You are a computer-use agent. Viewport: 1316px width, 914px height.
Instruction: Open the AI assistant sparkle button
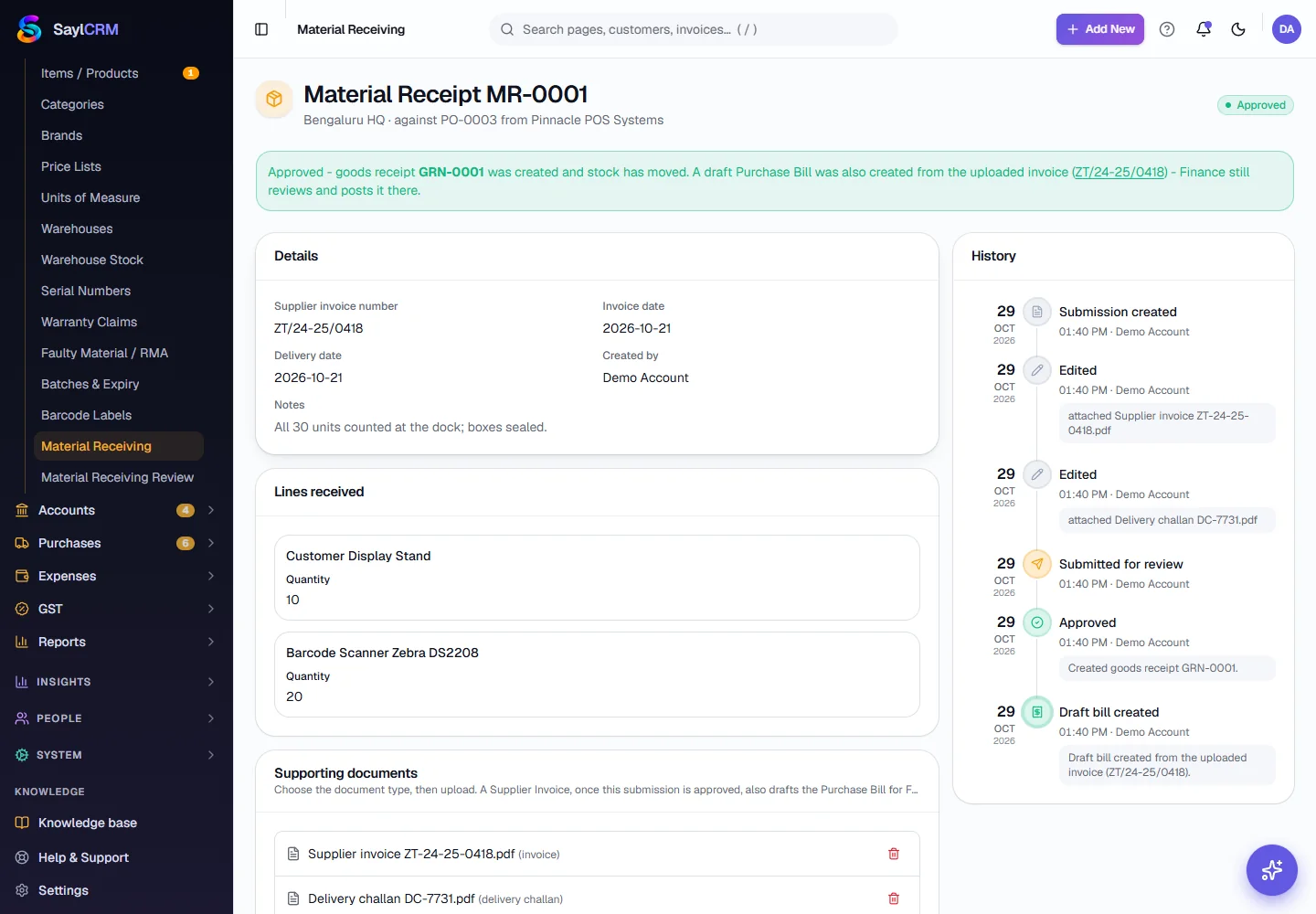(x=1272, y=870)
